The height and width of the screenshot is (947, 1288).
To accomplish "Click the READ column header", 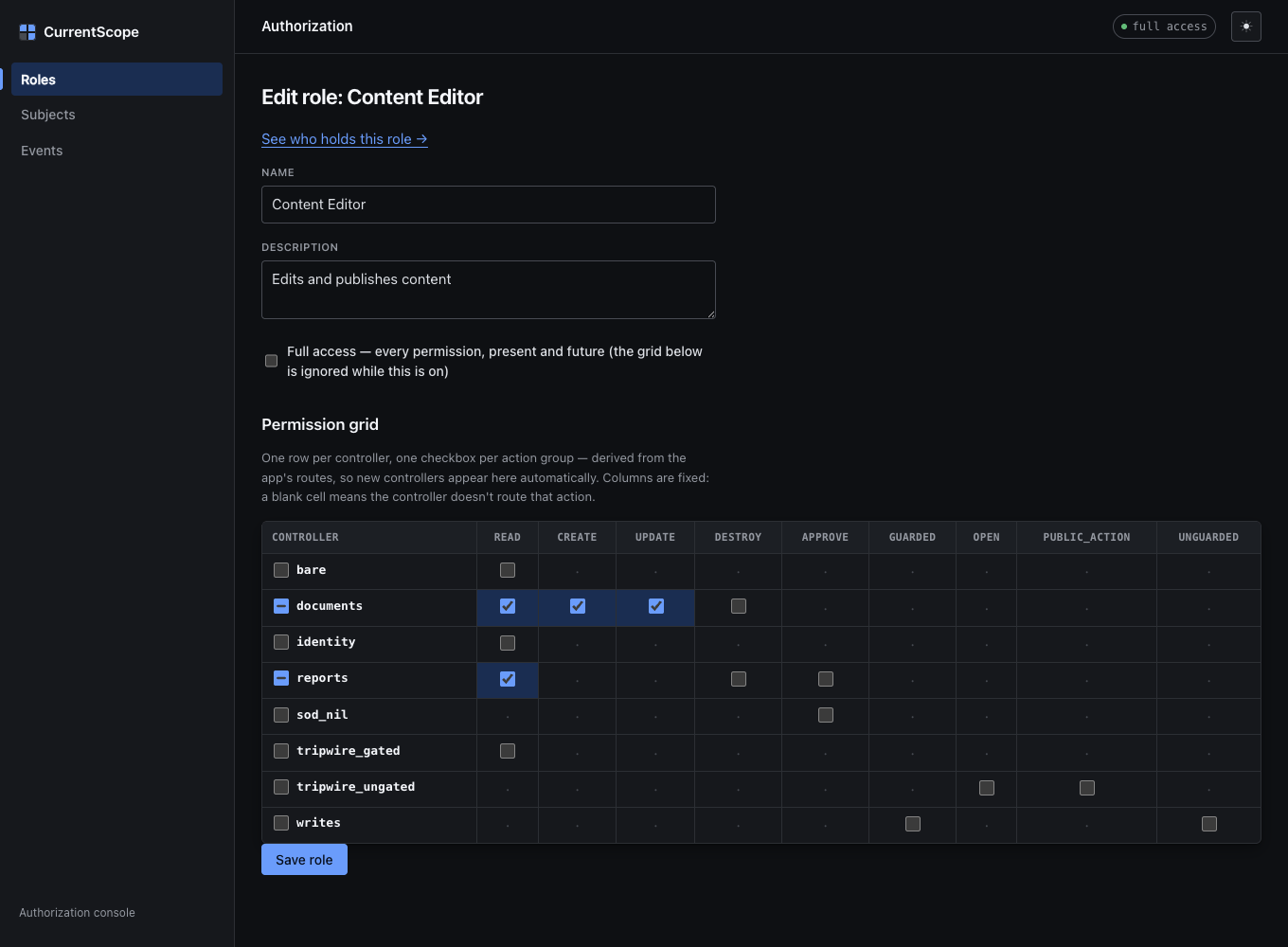I will (508, 537).
